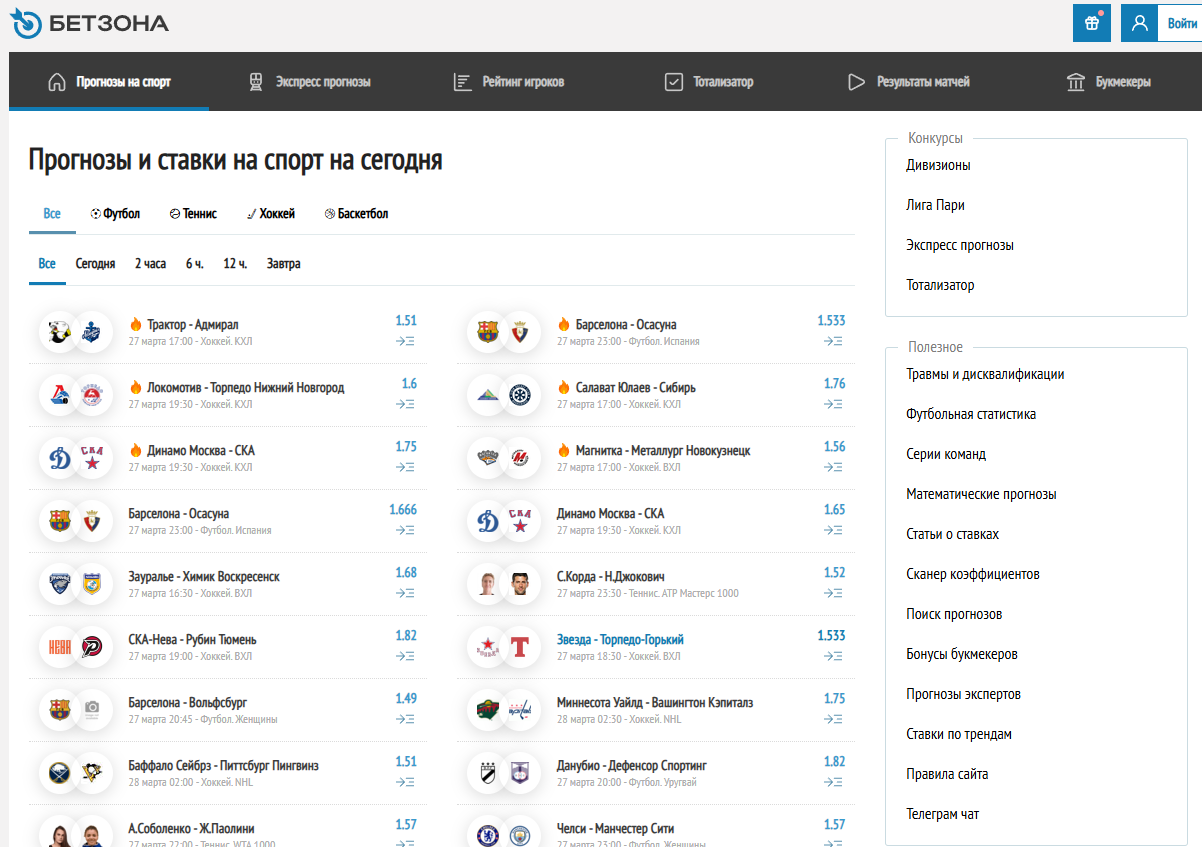Open Результаты матчей navigation item

point(909,82)
